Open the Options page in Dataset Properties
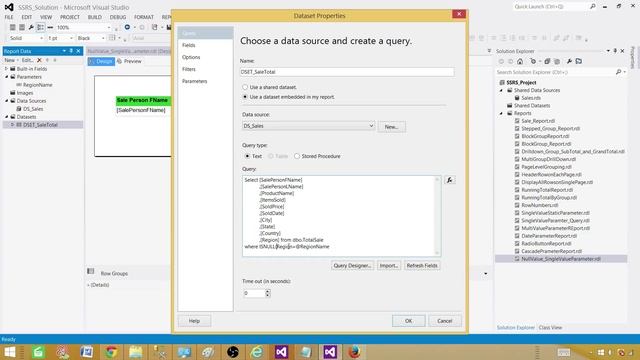This screenshot has width=640, height=360. coord(191,57)
